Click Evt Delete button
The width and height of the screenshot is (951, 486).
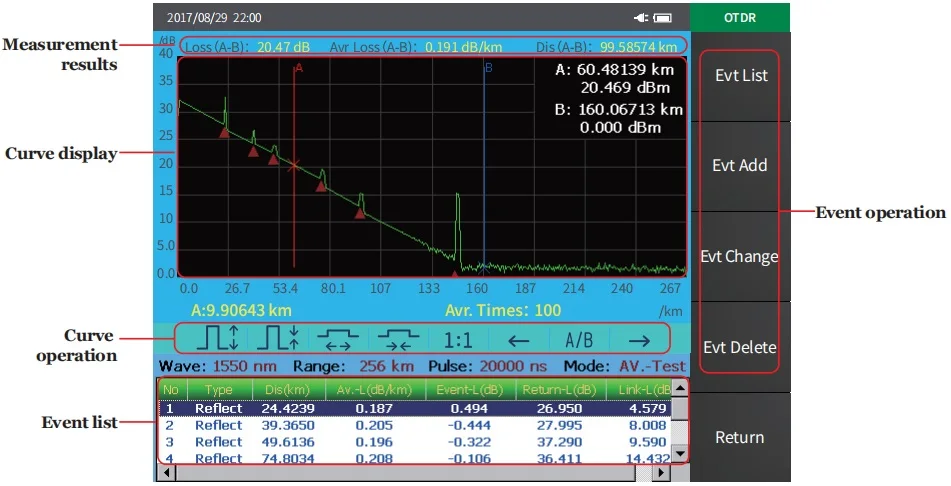pyautogui.click(x=741, y=347)
